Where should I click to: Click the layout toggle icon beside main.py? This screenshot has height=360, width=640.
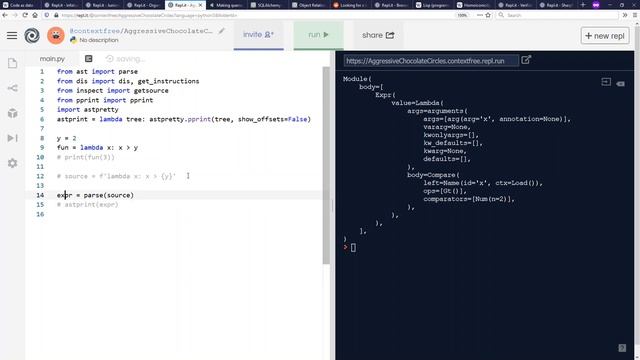(89, 59)
